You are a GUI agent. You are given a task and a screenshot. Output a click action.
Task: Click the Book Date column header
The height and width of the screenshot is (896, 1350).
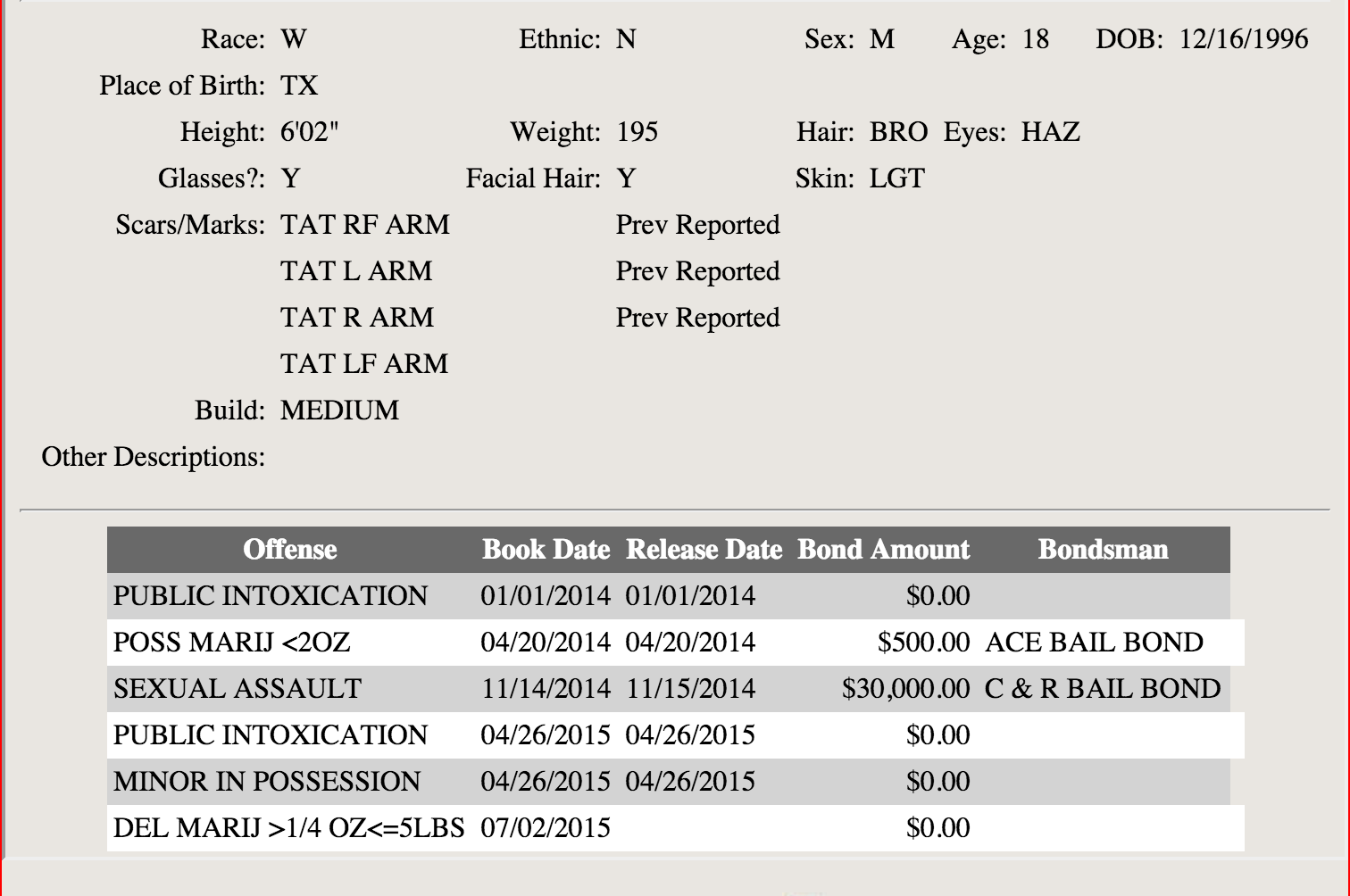coord(546,550)
